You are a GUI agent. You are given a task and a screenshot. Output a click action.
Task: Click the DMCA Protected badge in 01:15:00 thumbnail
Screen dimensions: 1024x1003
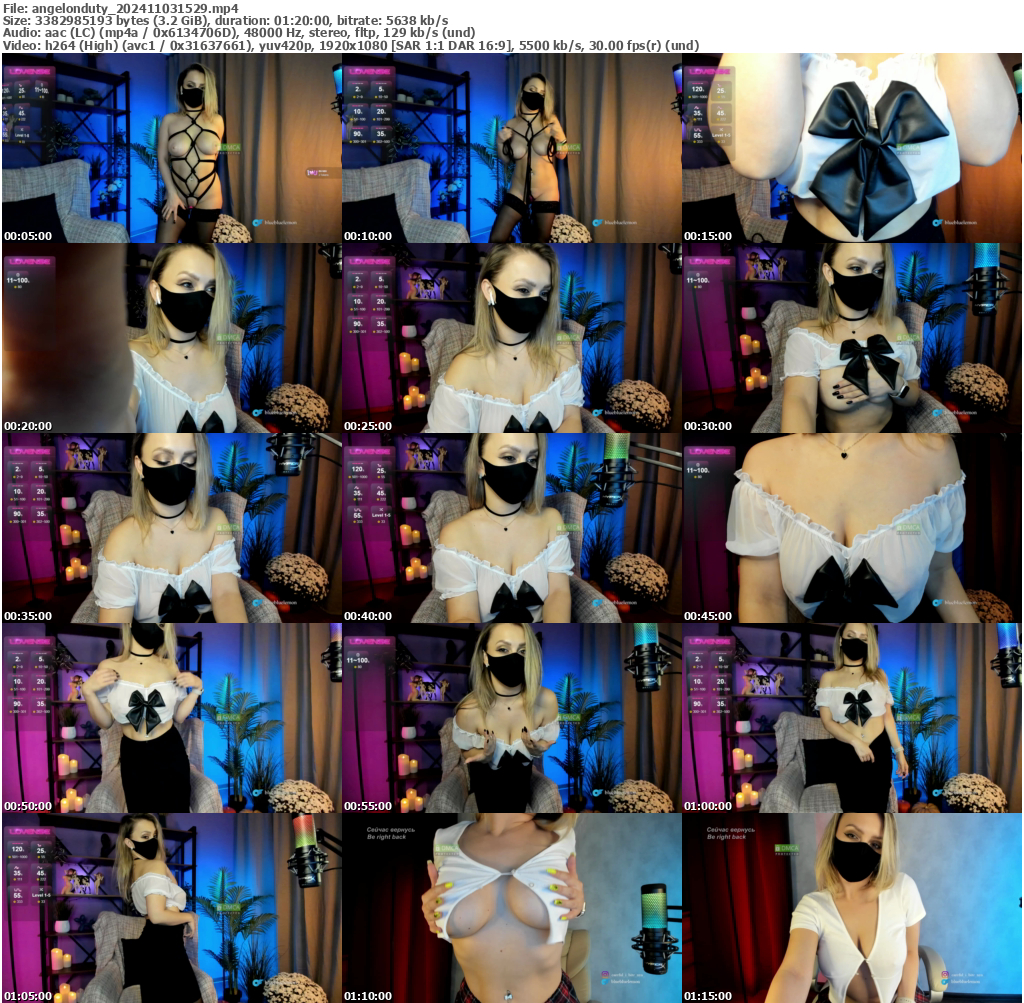(x=786, y=848)
